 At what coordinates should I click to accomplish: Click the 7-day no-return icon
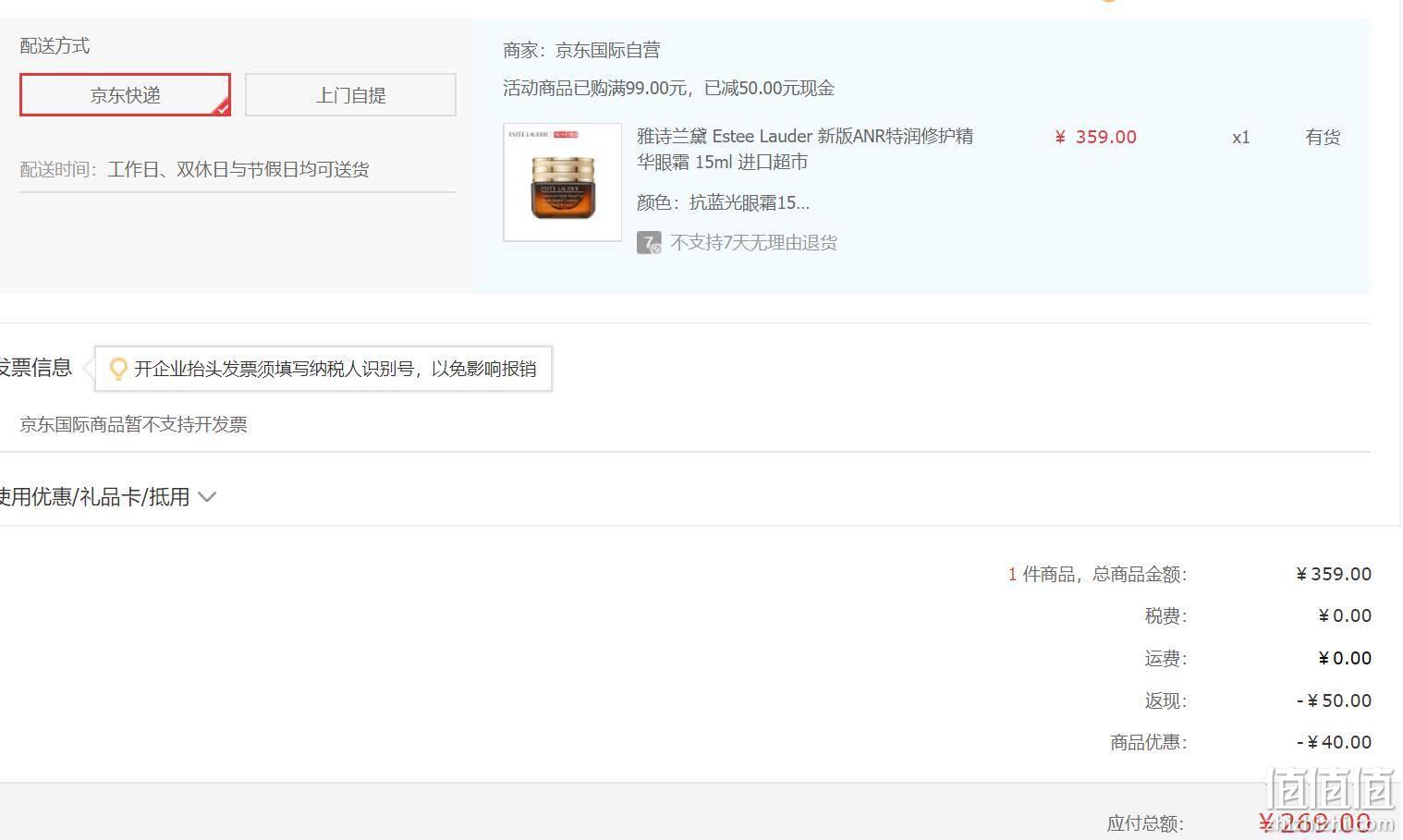coord(649,243)
